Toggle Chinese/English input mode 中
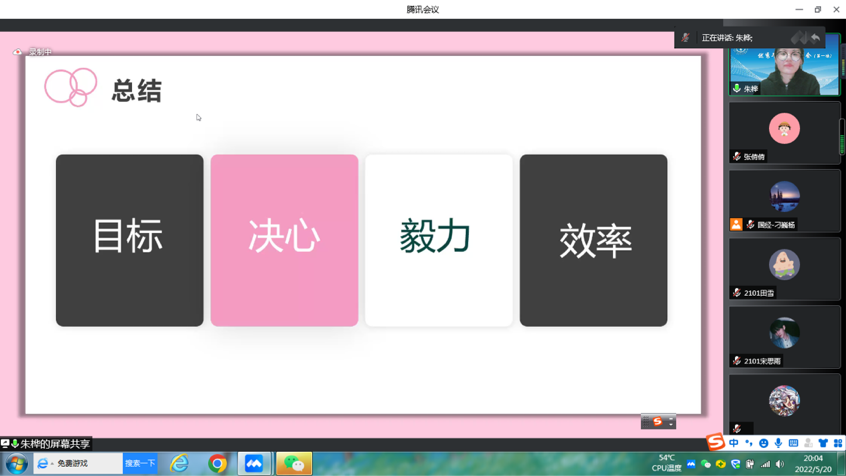 click(733, 443)
